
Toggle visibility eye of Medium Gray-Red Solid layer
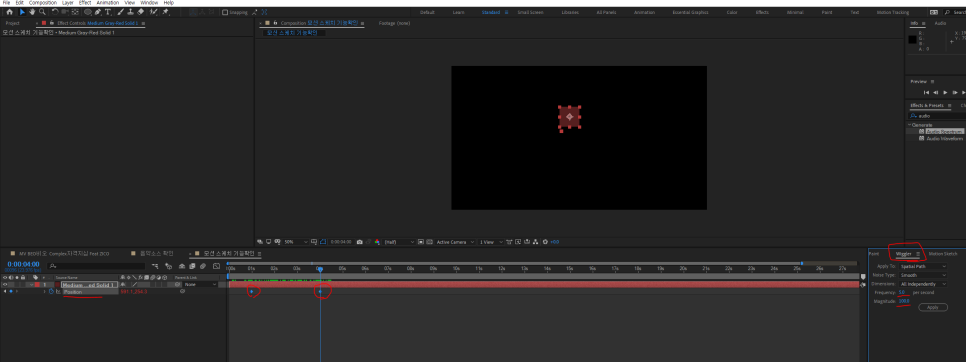coord(5,284)
